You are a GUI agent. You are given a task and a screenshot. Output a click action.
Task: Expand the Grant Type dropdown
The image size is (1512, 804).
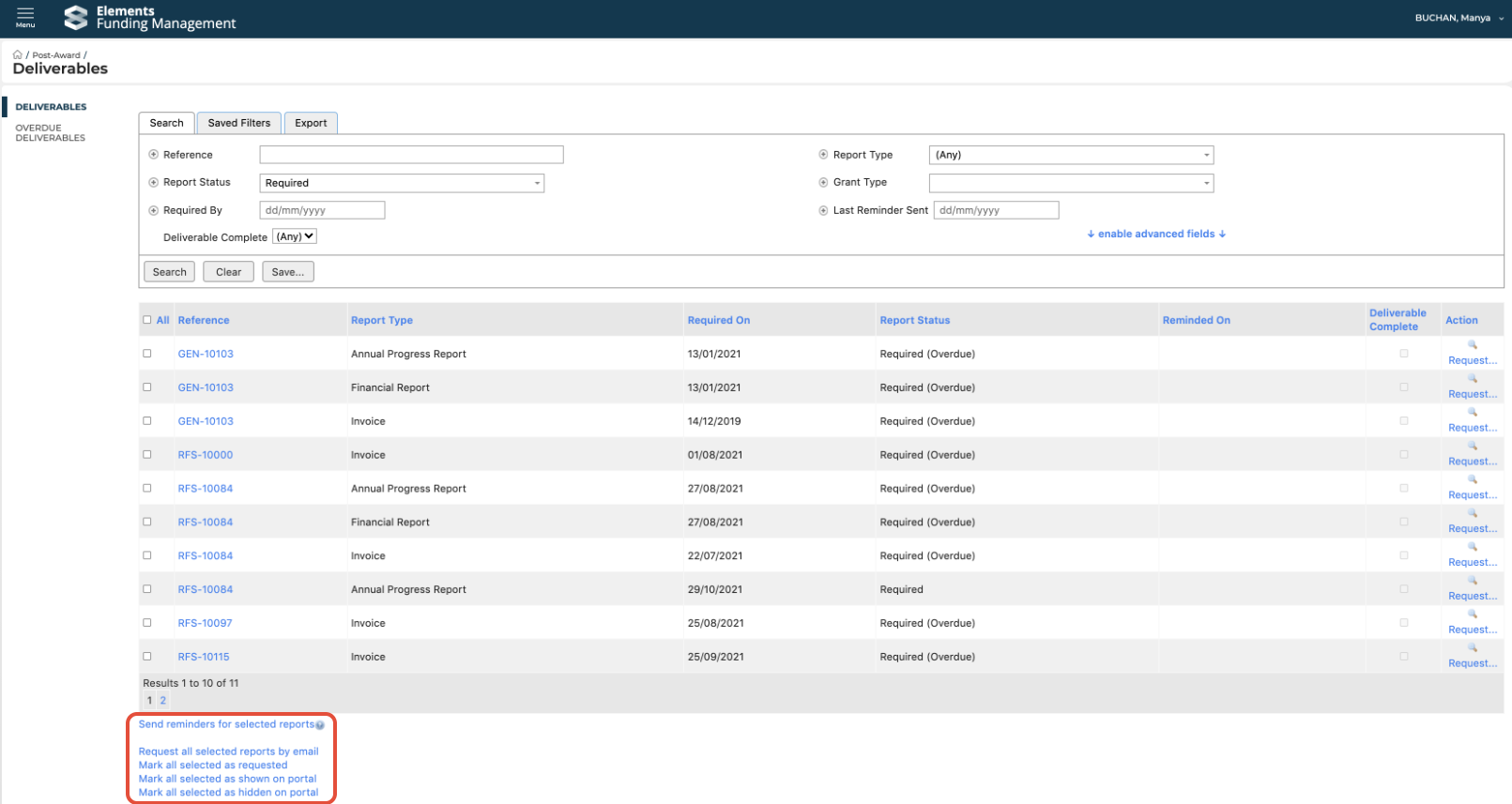[1070, 183]
